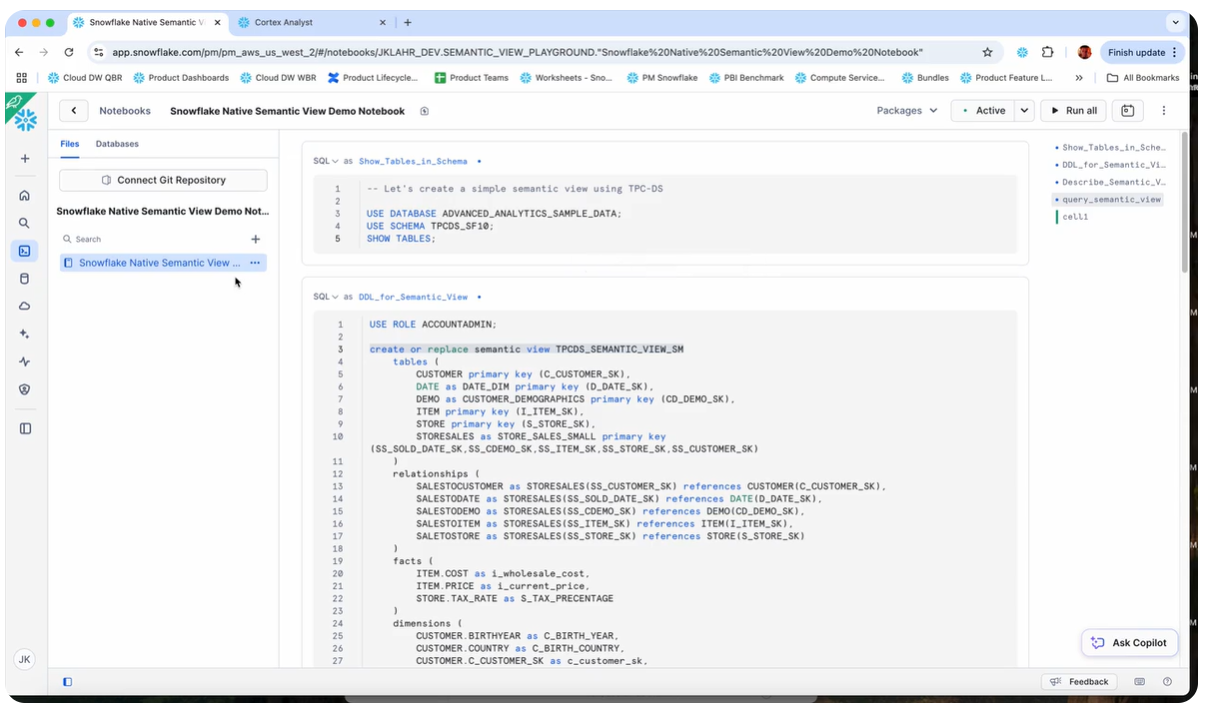Open a new browser tab

[408, 22]
